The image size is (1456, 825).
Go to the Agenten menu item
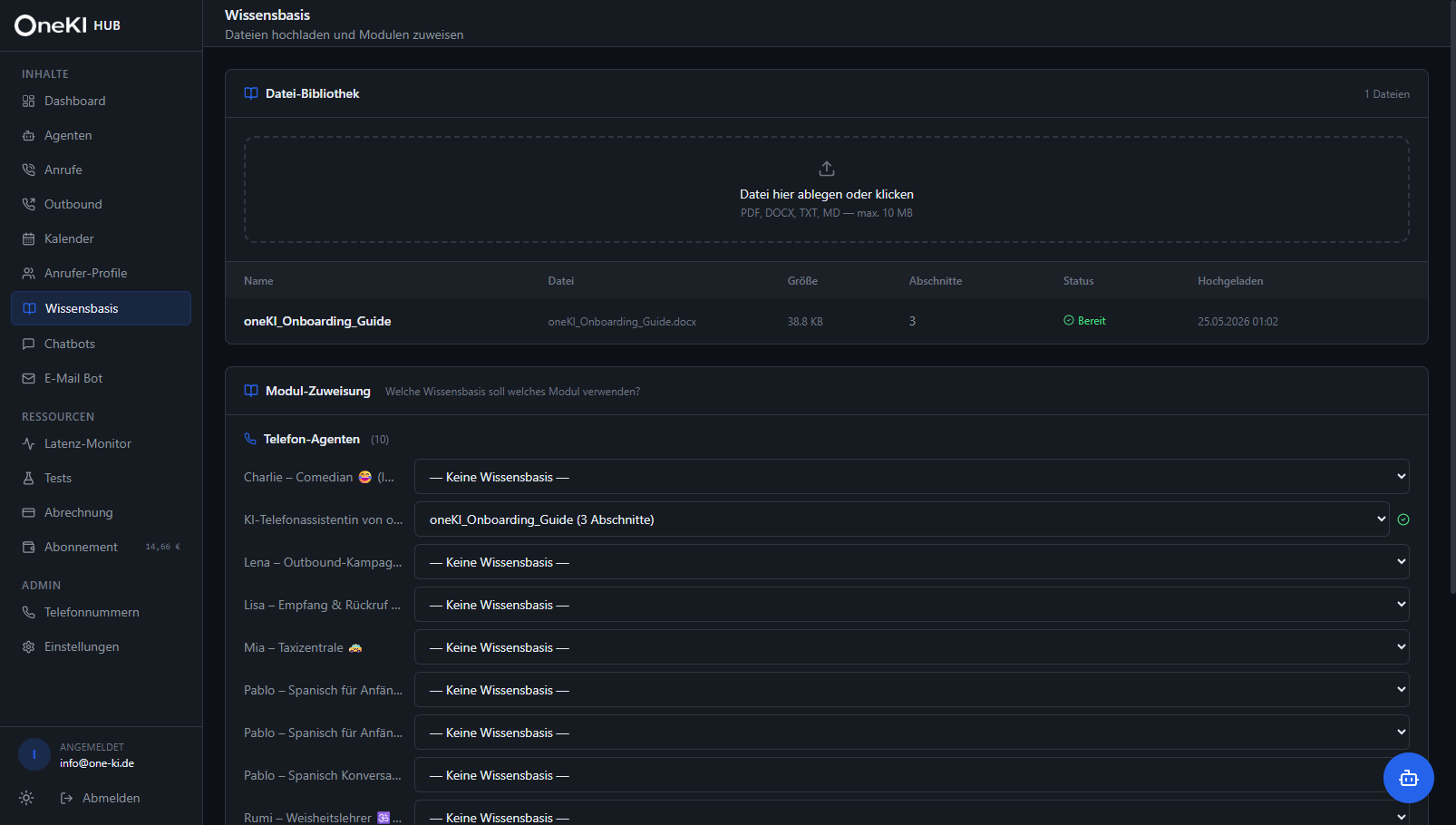(x=101, y=136)
